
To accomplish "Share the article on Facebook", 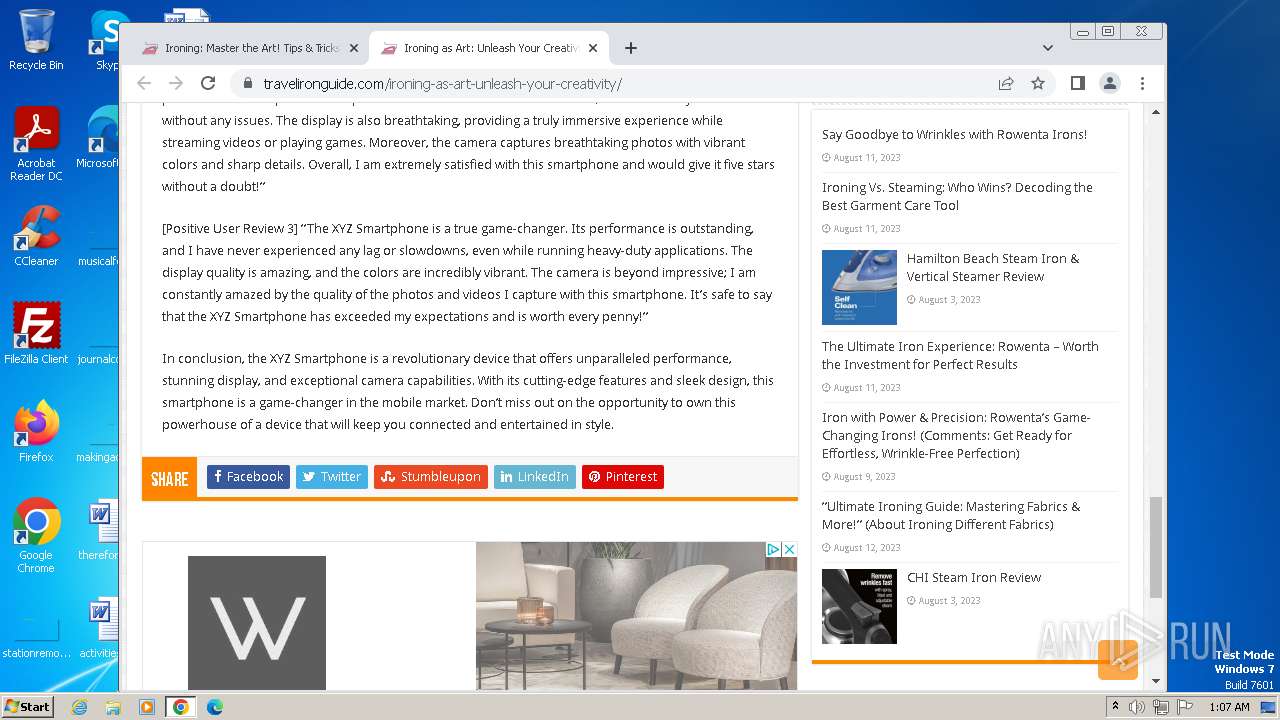I will (x=248, y=477).
